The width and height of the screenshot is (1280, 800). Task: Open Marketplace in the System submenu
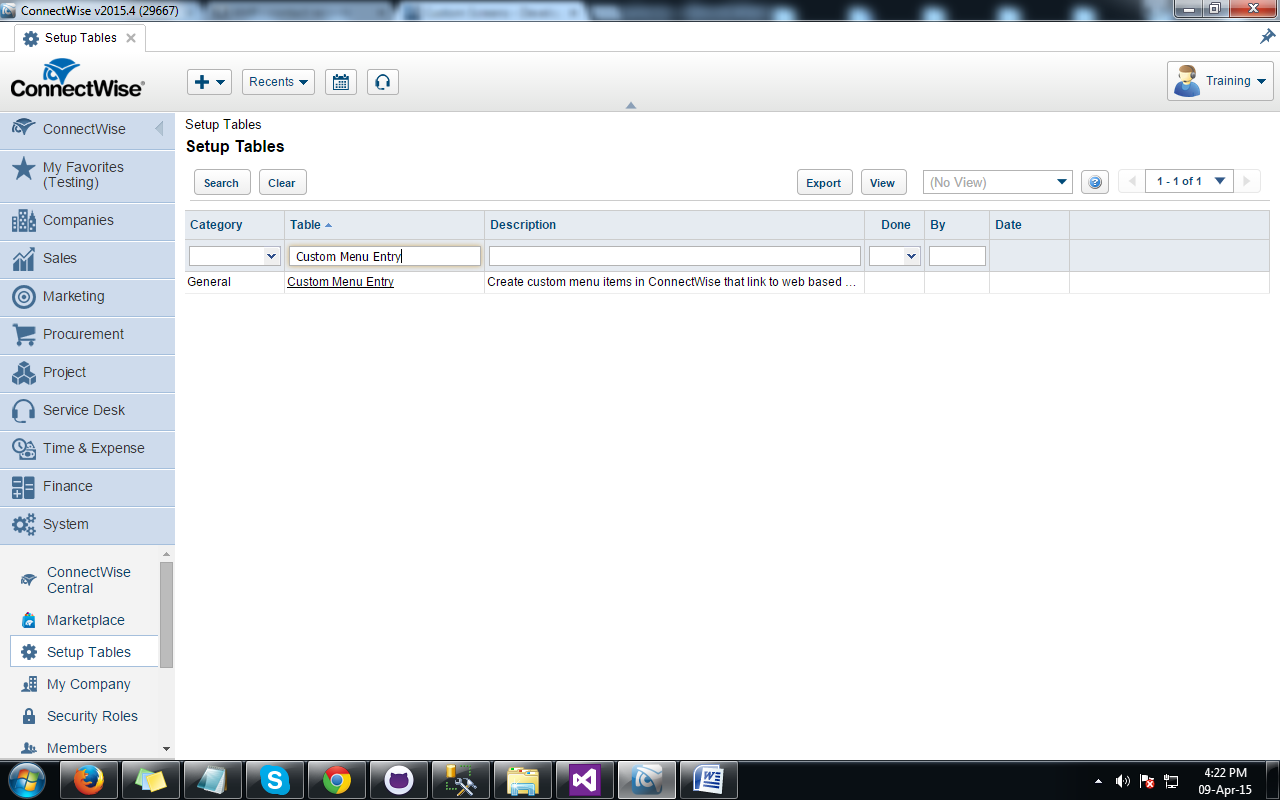(x=84, y=620)
